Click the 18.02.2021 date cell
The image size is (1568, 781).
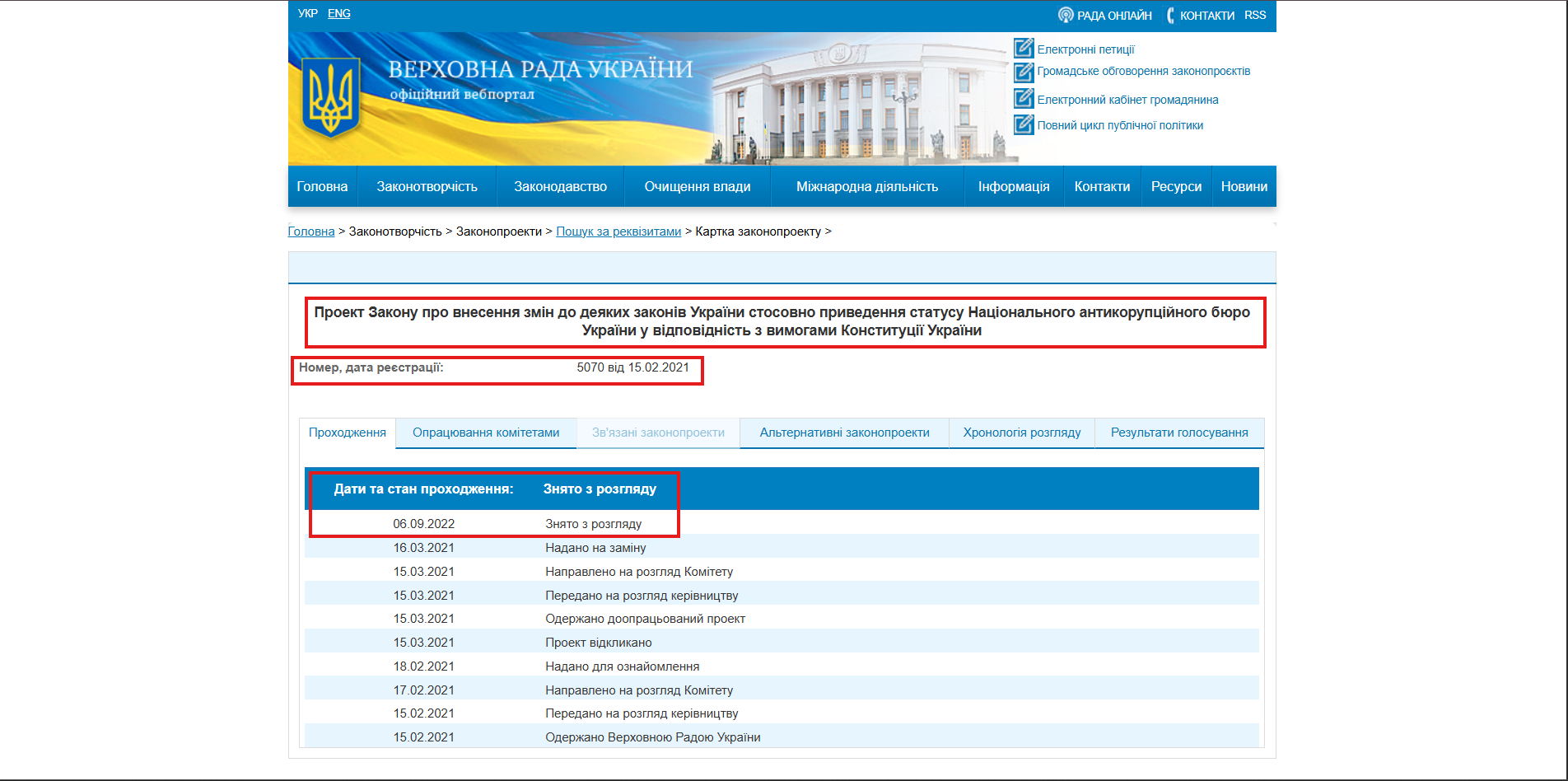(x=423, y=666)
